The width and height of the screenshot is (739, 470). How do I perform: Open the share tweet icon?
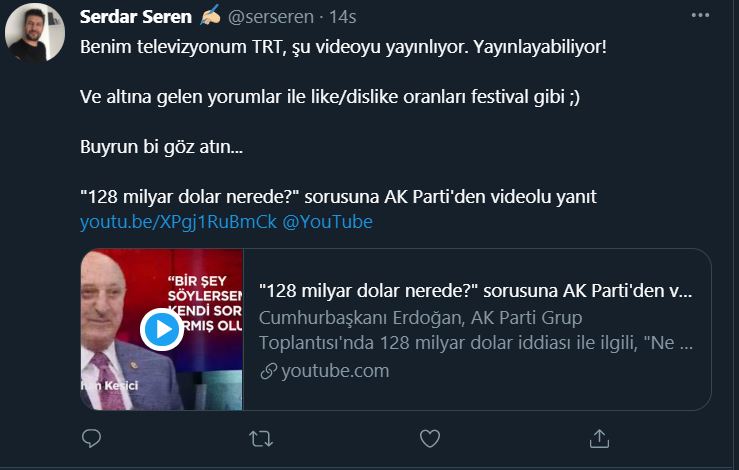(599, 438)
